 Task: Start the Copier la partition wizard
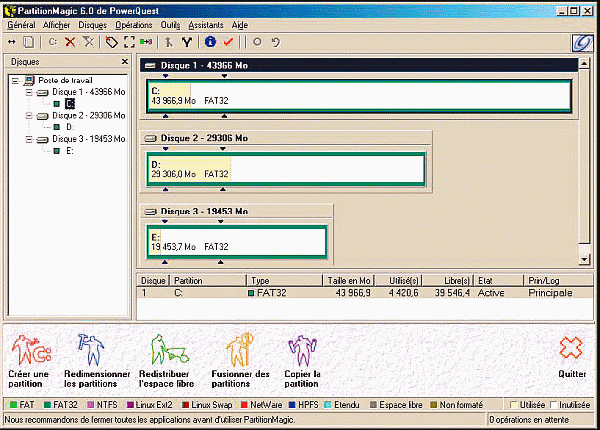[303, 359]
